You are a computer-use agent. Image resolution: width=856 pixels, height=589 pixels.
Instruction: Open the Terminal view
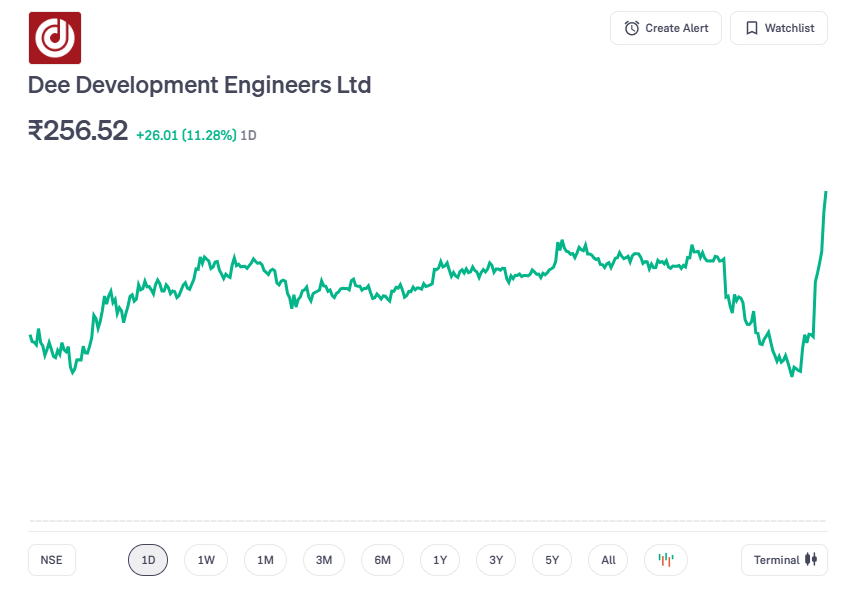(784, 560)
